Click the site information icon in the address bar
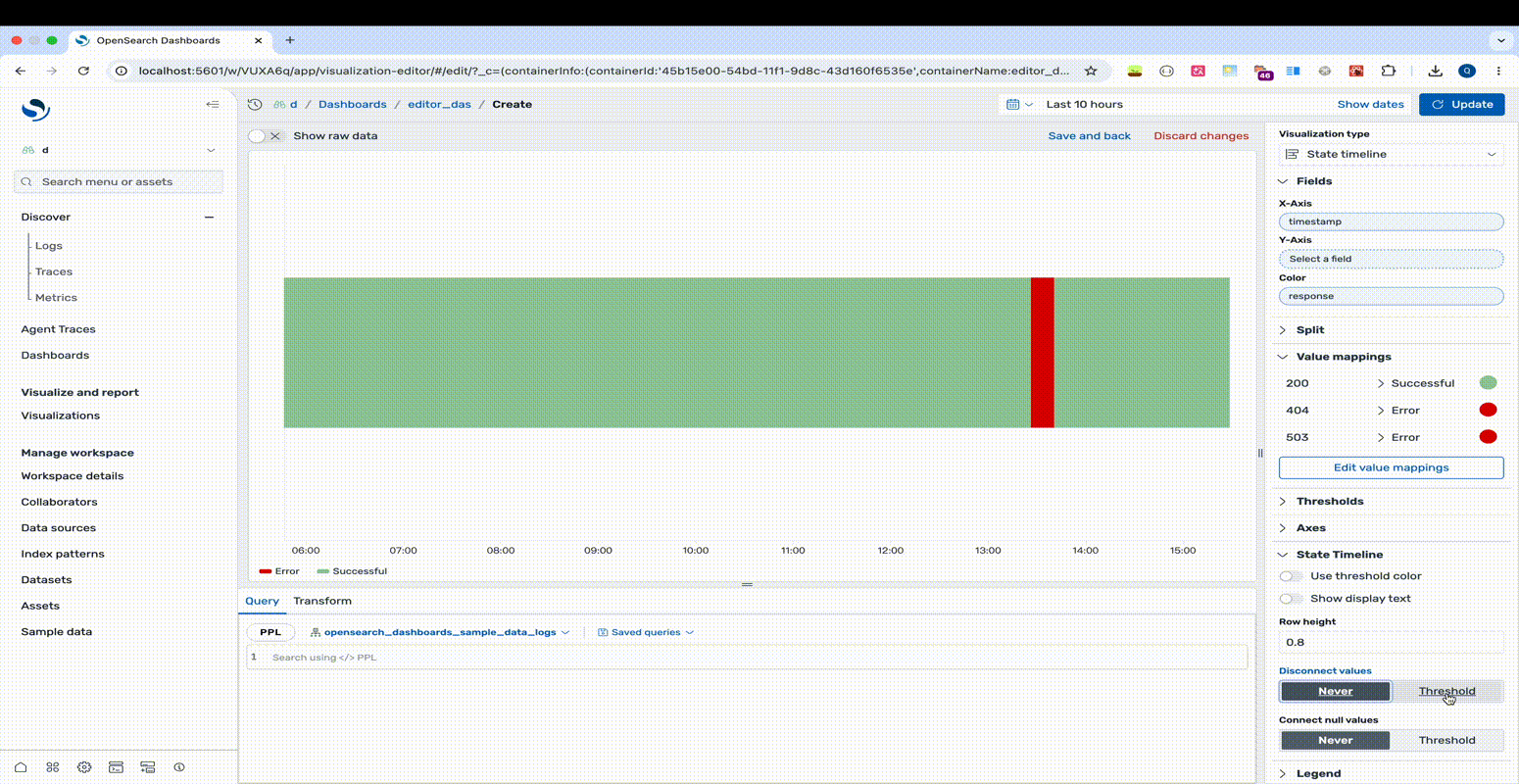This screenshot has width=1519, height=784. coord(122,71)
